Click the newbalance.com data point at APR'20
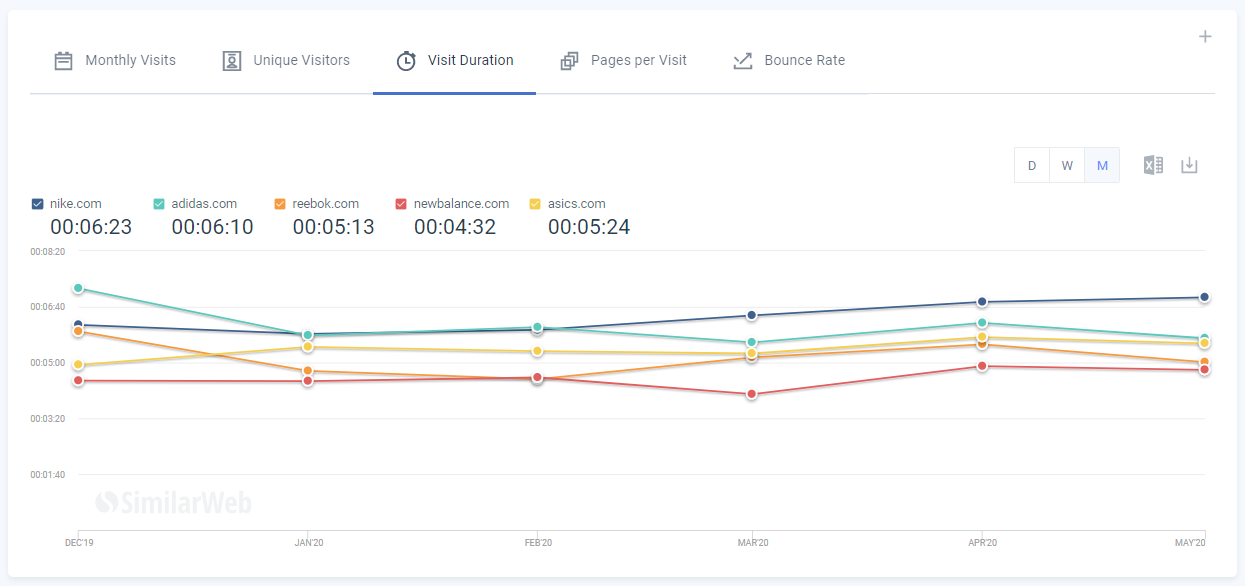This screenshot has height=586, width=1245. (982, 366)
